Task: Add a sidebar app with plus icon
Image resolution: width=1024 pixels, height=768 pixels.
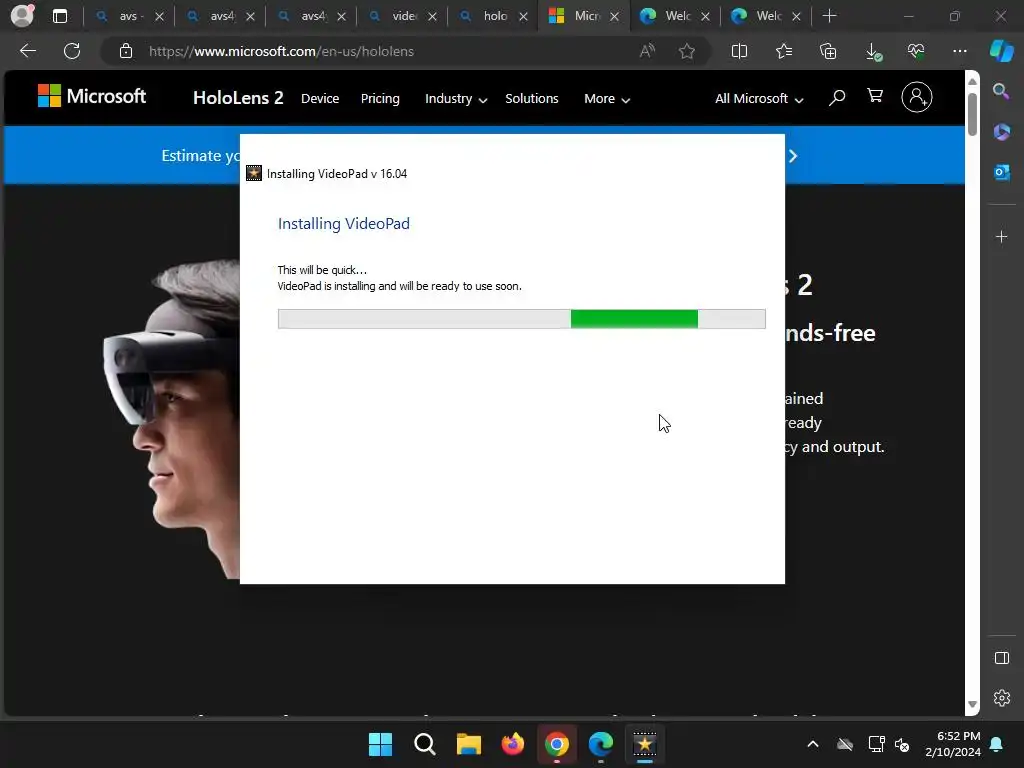Action: (x=1001, y=236)
